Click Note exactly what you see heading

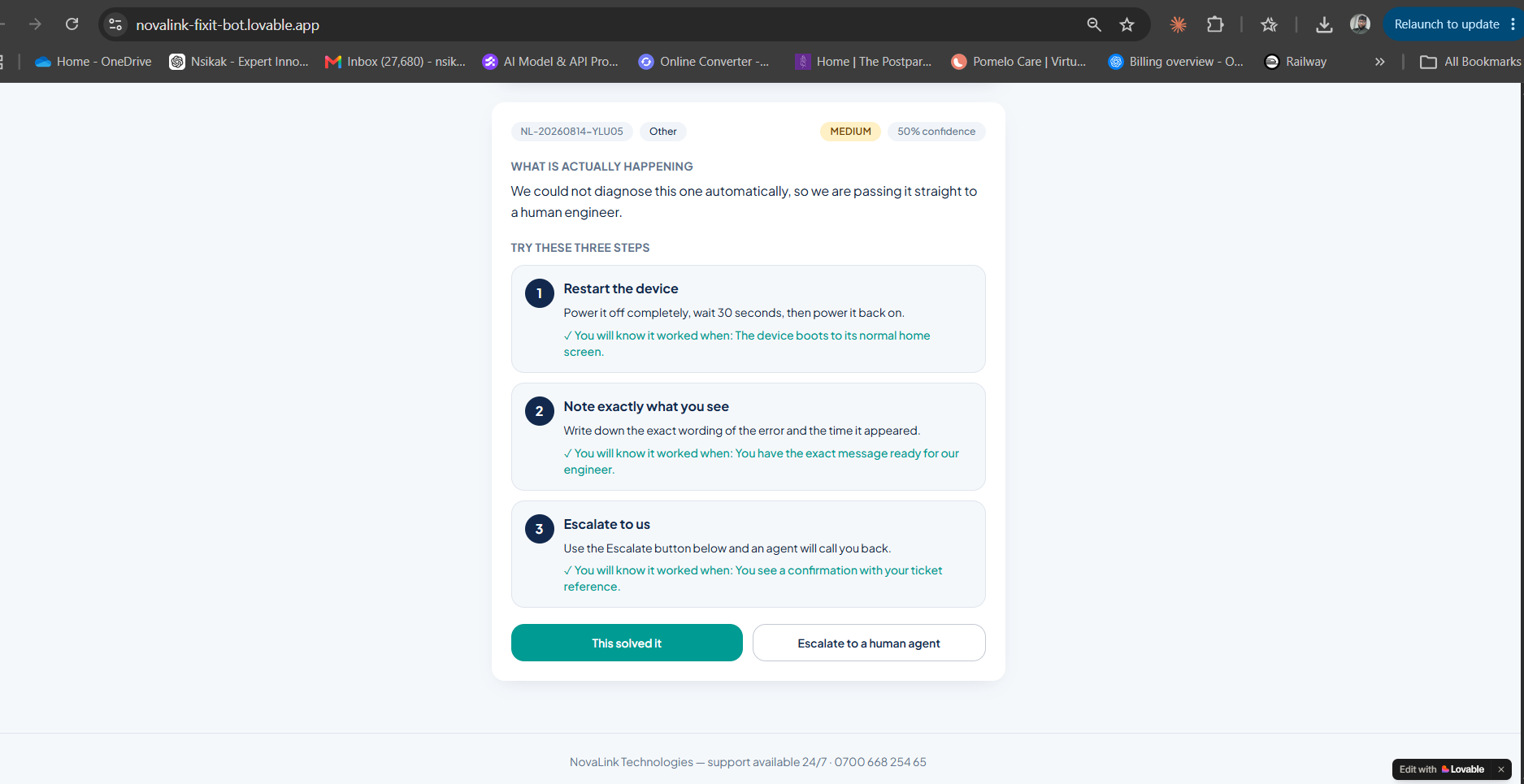click(x=646, y=406)
